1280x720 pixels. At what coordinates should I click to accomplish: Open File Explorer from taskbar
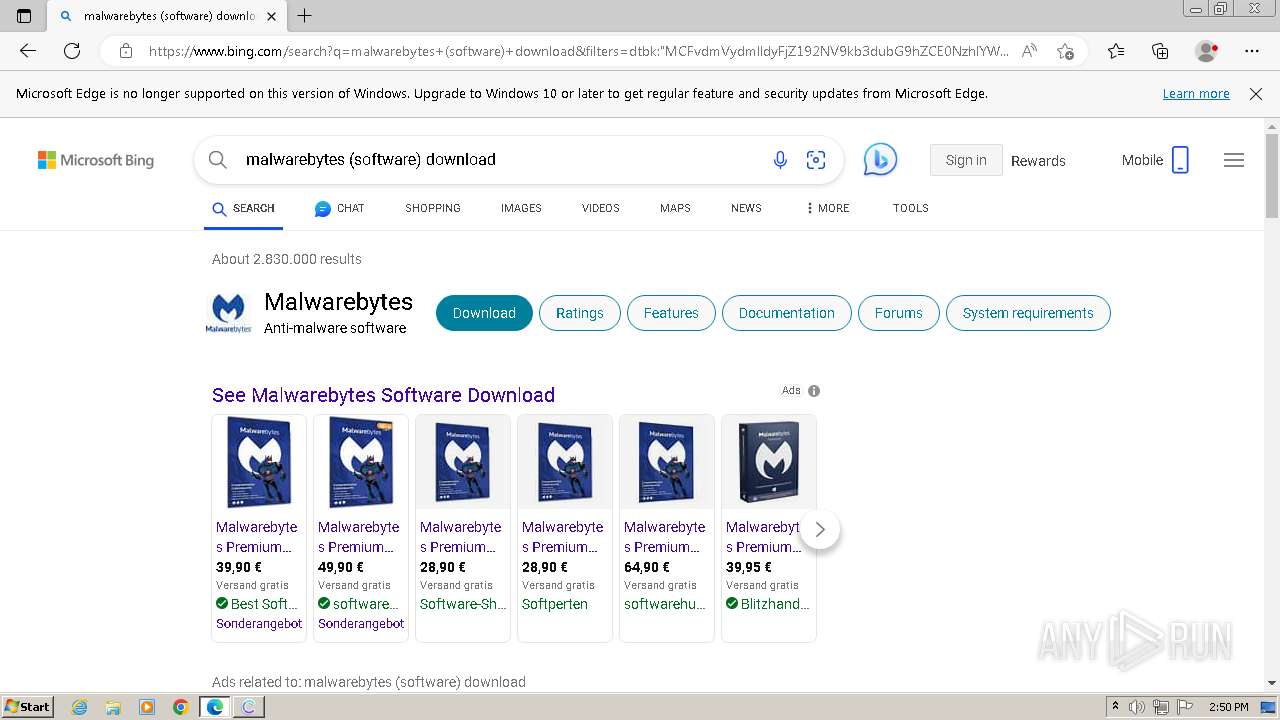(x=113, y=707)
